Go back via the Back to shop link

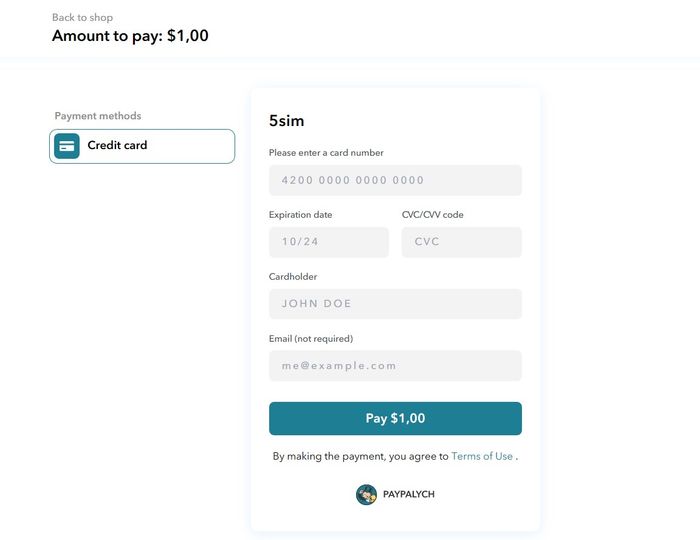[x=82, y=17]
